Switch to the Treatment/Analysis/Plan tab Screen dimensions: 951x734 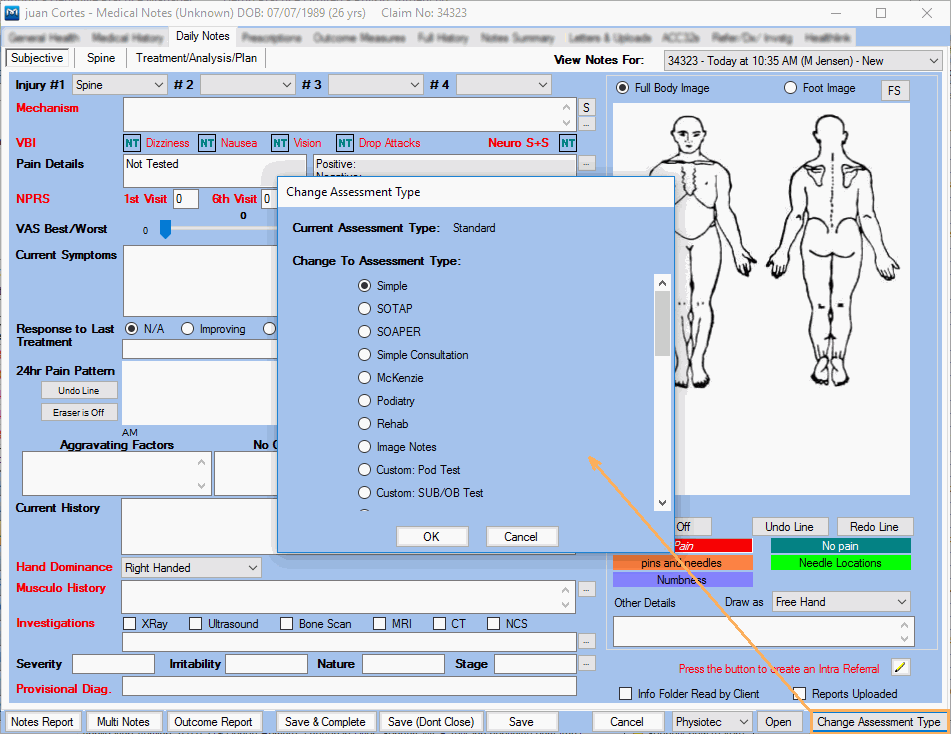(196, 58)
